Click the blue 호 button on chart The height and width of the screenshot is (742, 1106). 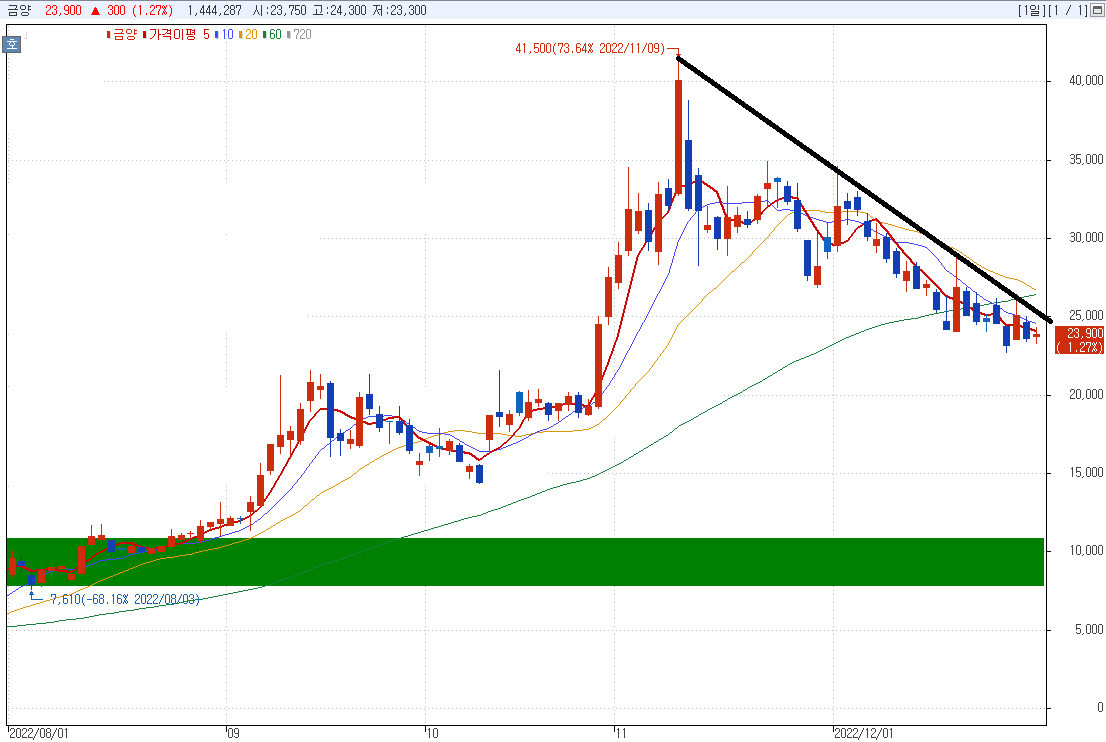[x=12, y=44]
